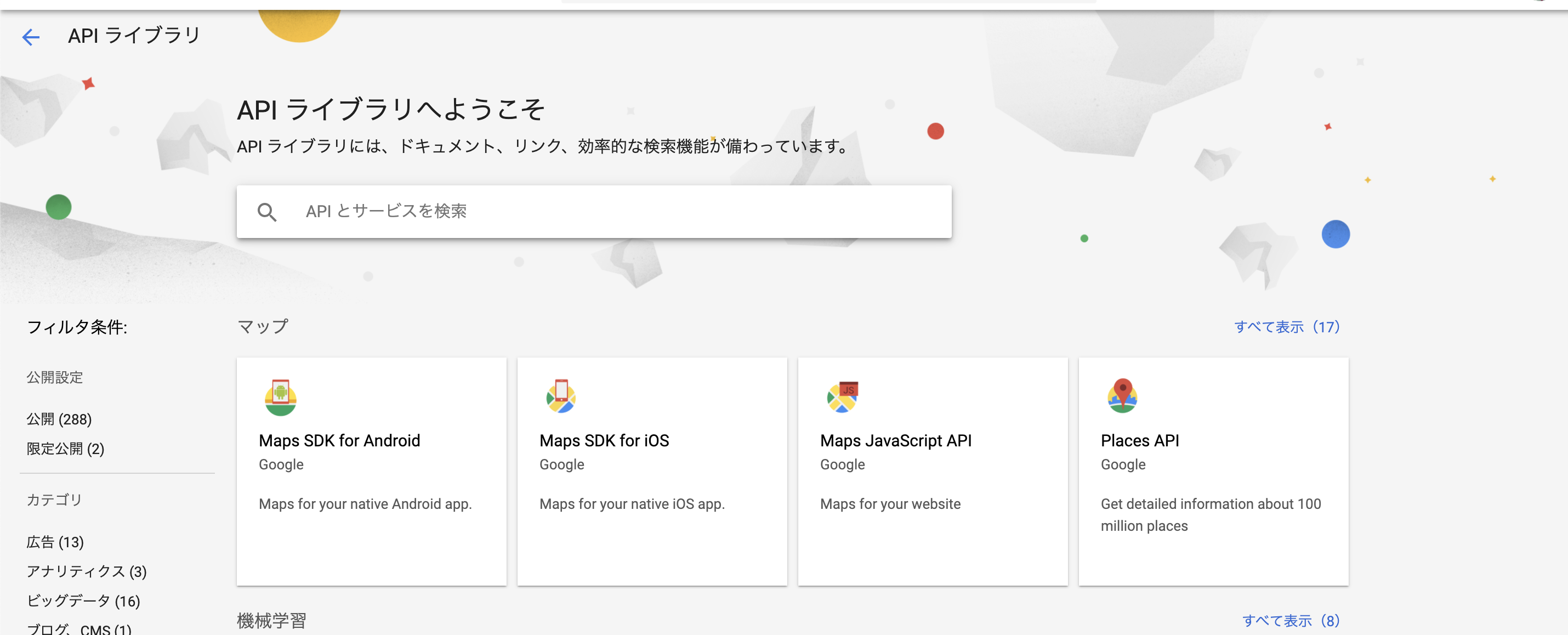The height and width of the screenshot is (635, 1568).
Task: Select the 広告 (13) category
Action: [55, 542]
